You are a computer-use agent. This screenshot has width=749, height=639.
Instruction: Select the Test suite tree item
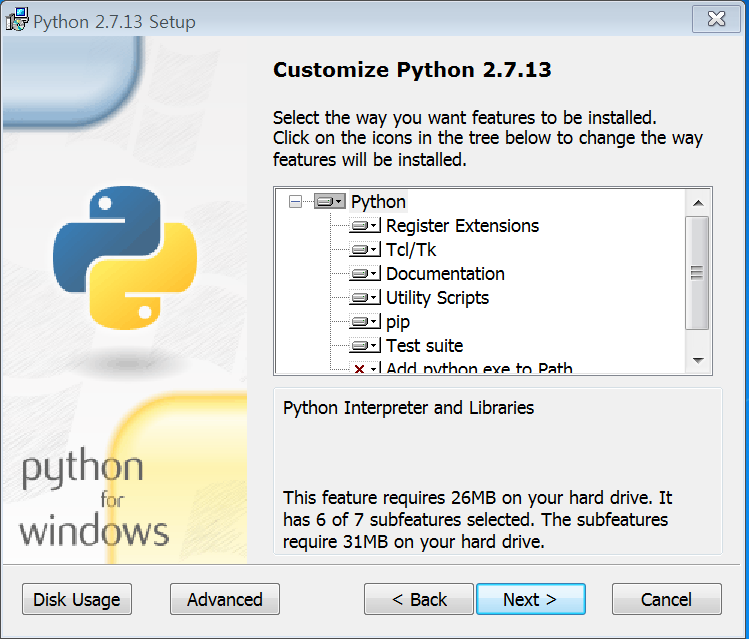[425, 345]
